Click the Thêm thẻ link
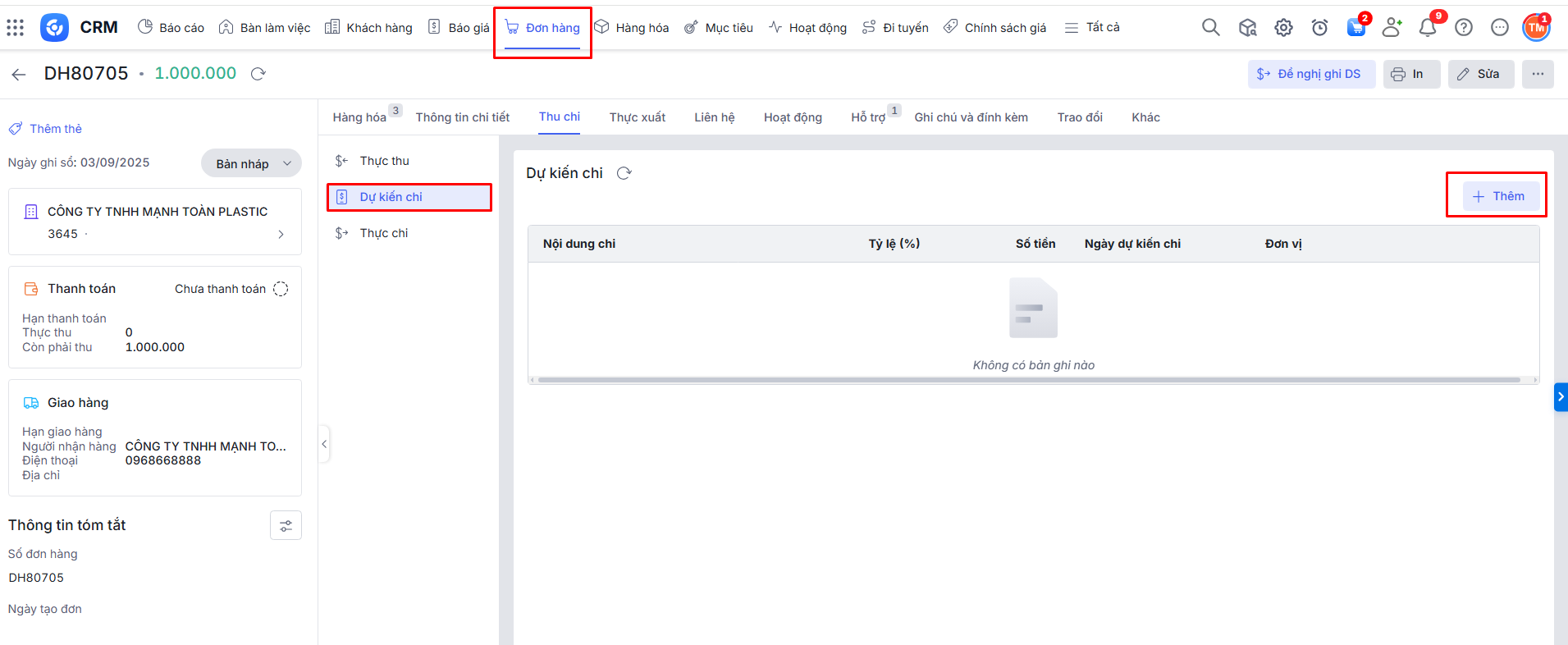This screenshot has height=645, width=1568. 55,129
